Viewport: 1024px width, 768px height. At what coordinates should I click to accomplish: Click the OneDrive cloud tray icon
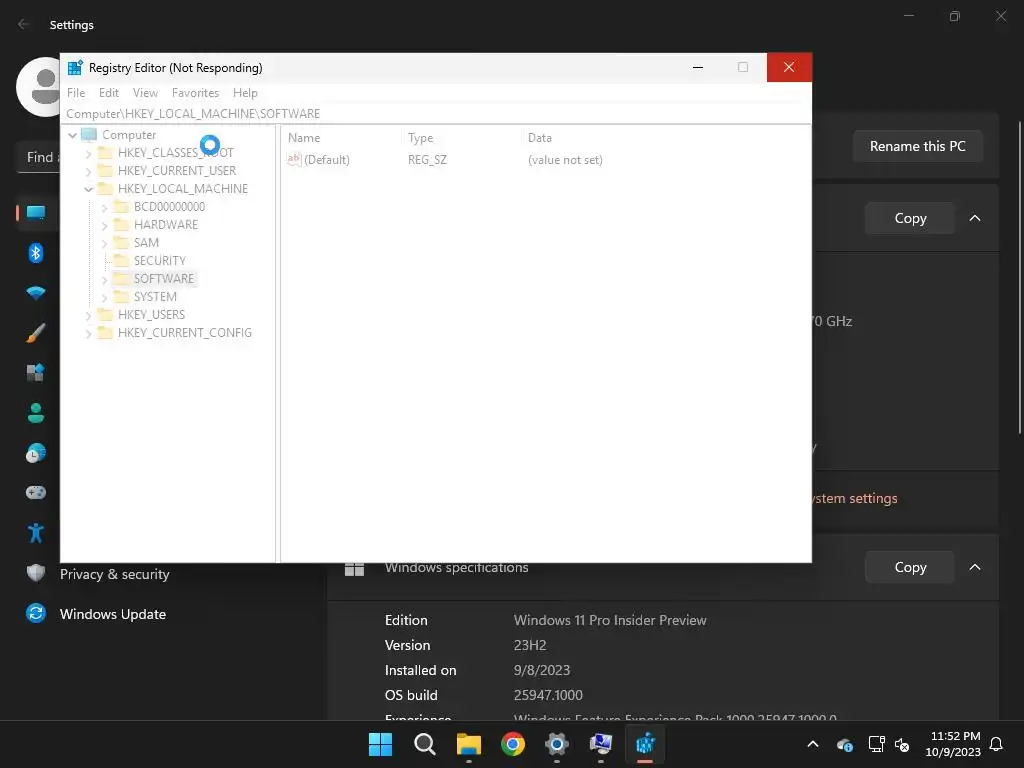(x=844, y=744)
